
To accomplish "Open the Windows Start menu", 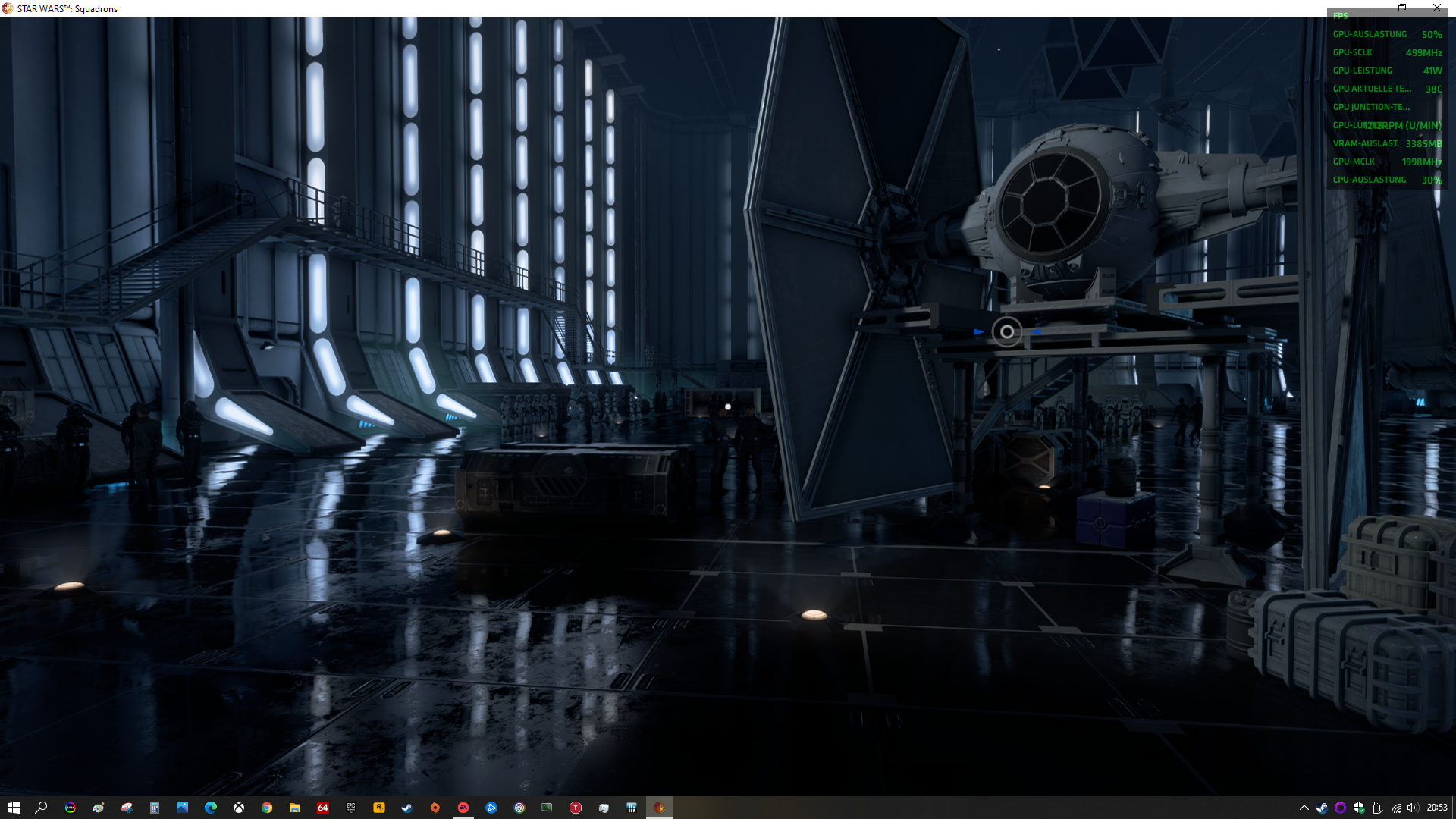I will [14, 808].
